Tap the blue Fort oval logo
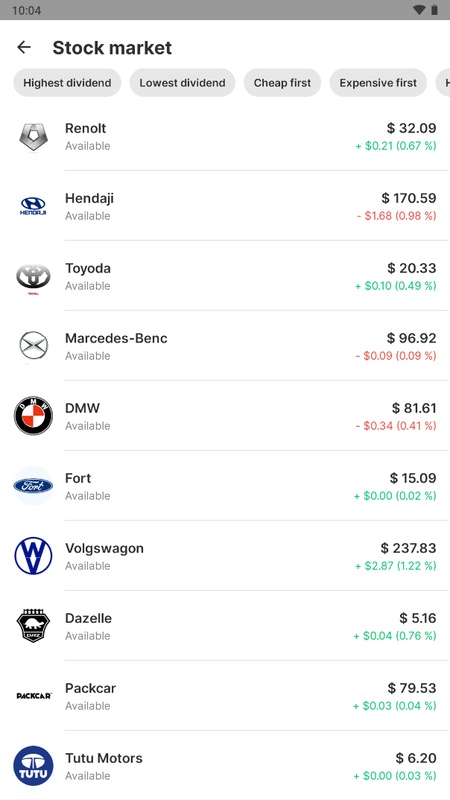Image resolution: width=450 pixels, height=800 pixels. coord(33,486)
